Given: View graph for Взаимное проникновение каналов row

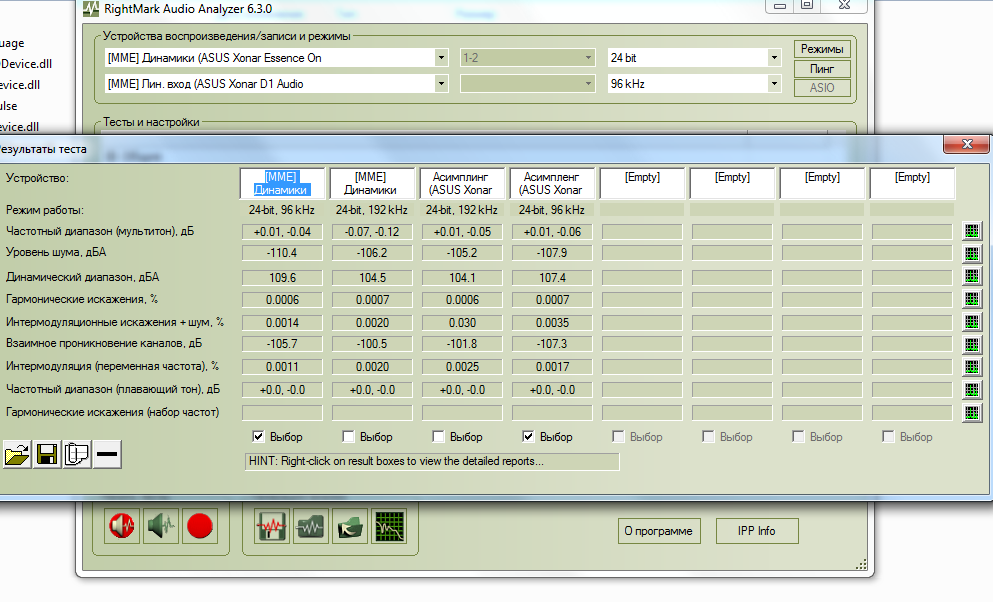Looking at the screenshot, I should 971,344.
